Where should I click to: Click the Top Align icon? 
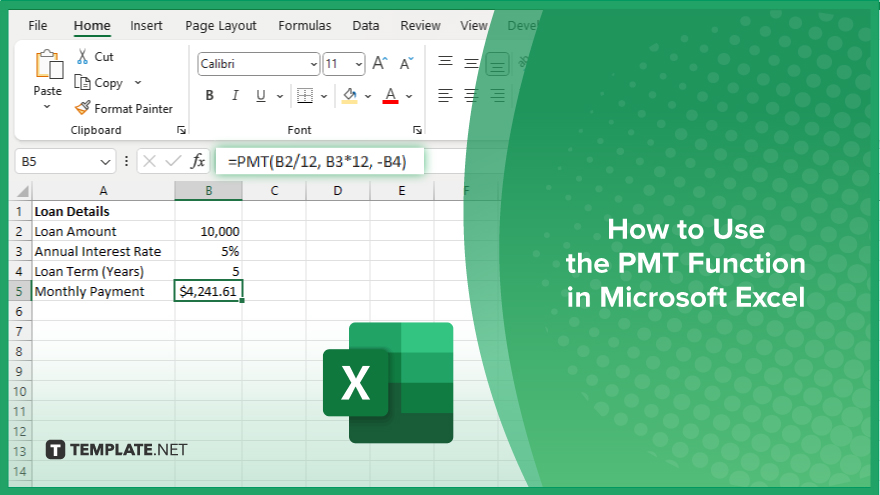(x=446, y=63)
